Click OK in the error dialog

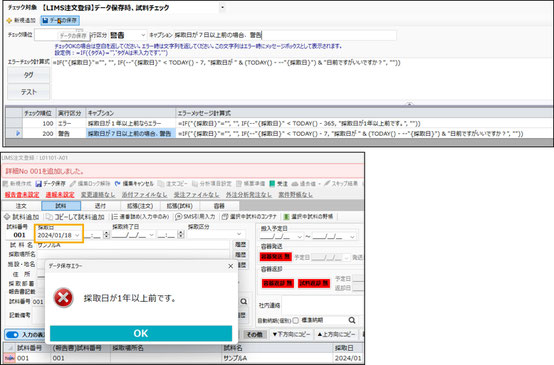coord(141,333)
